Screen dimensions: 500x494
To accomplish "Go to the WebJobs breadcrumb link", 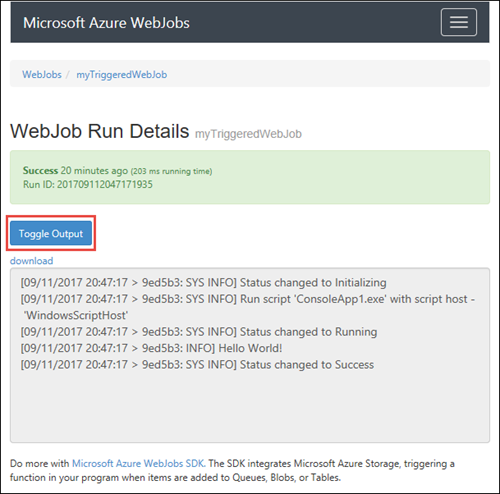I will pos(42,74).
